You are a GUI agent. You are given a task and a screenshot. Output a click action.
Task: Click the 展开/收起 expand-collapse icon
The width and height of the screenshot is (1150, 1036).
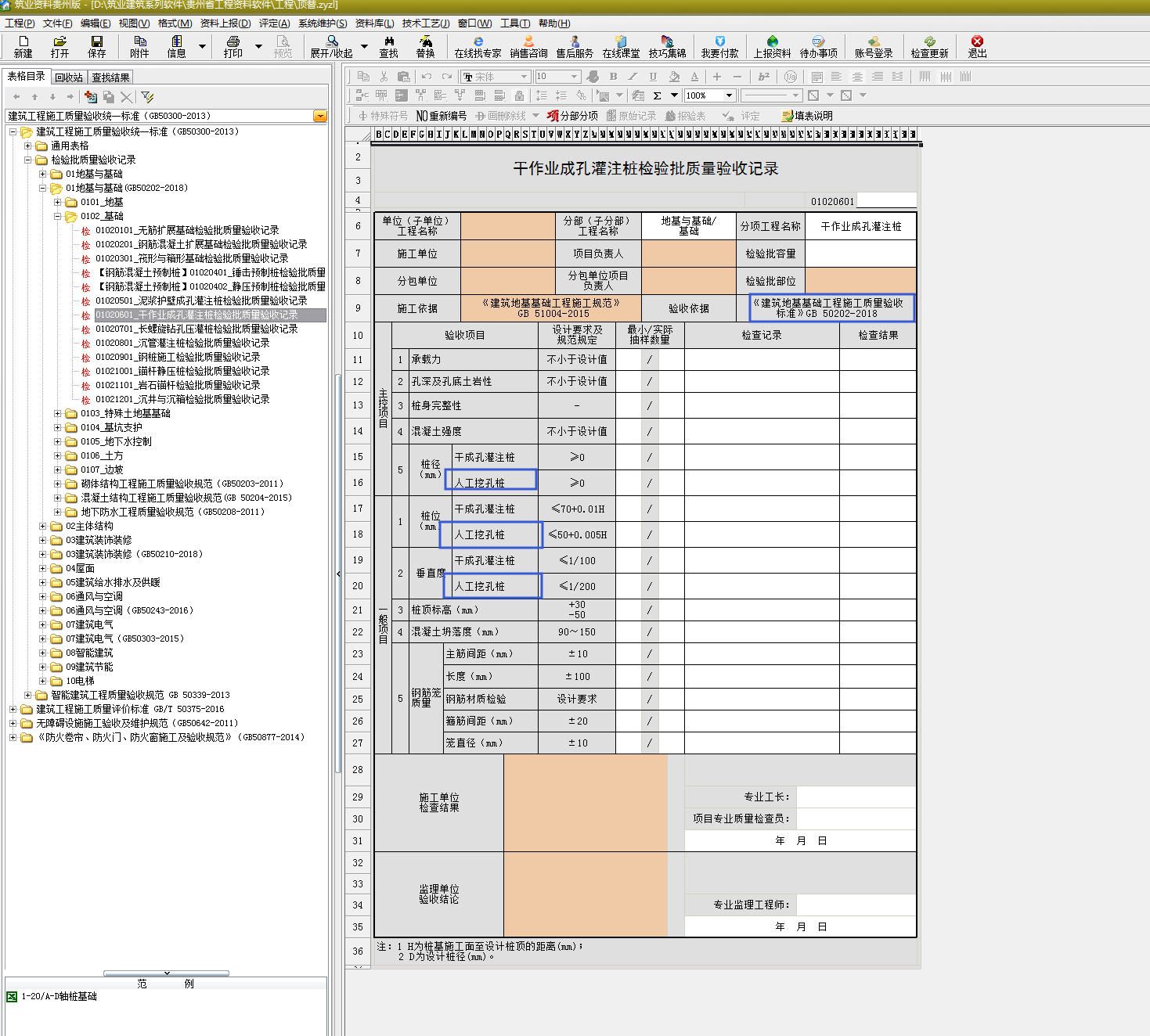click(x=331, y=47)
